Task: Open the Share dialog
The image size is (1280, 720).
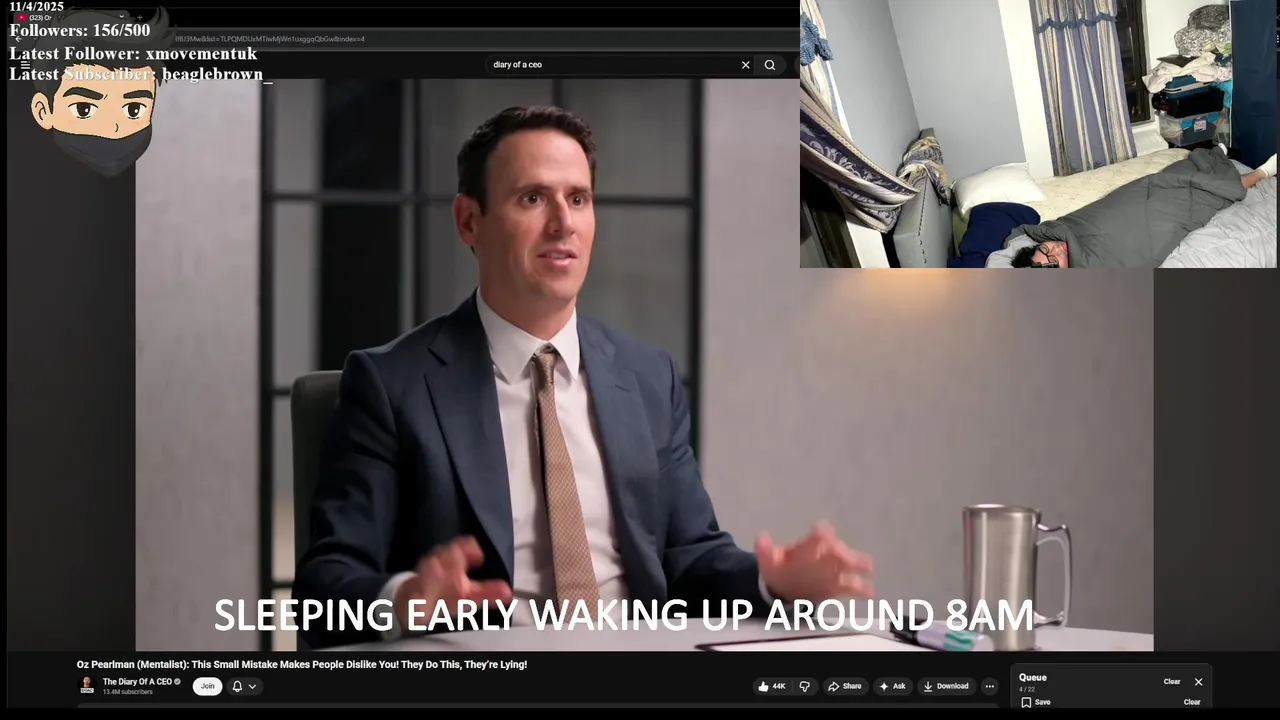Action: tap(845, 686)
